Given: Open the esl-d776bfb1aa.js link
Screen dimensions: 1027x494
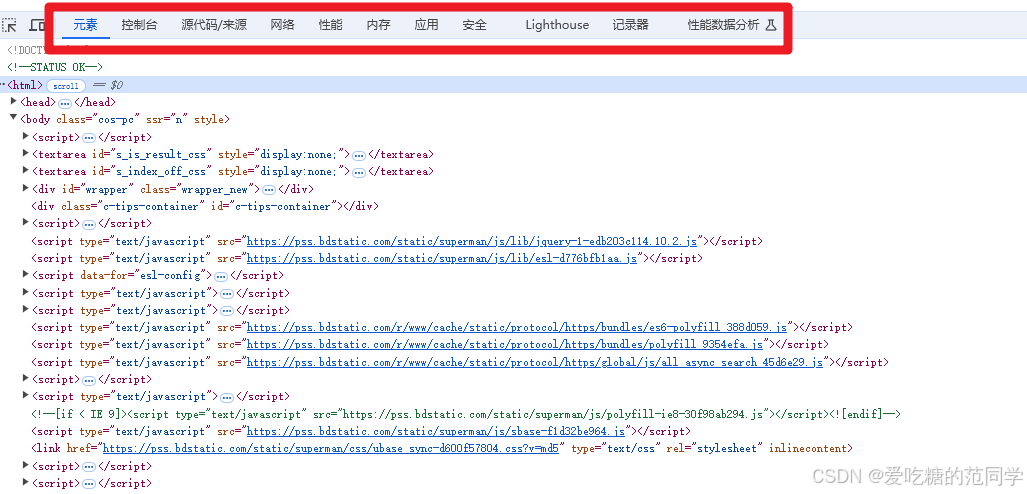Looking at the screenshot, I should (442, 258).
